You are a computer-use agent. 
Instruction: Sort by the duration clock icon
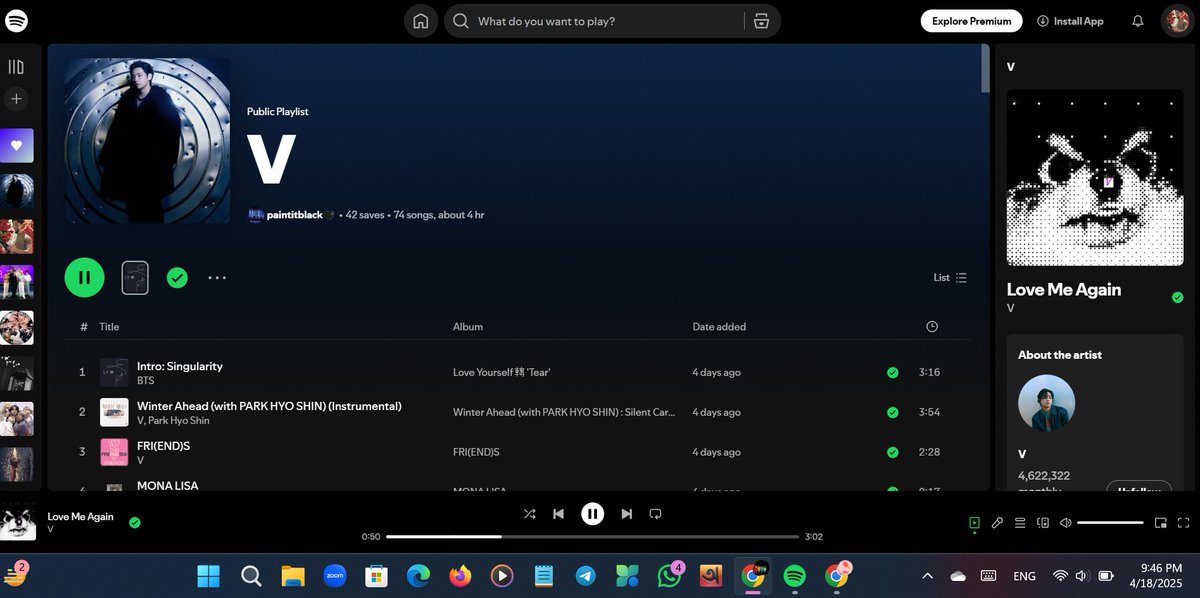tap(932, 327)
